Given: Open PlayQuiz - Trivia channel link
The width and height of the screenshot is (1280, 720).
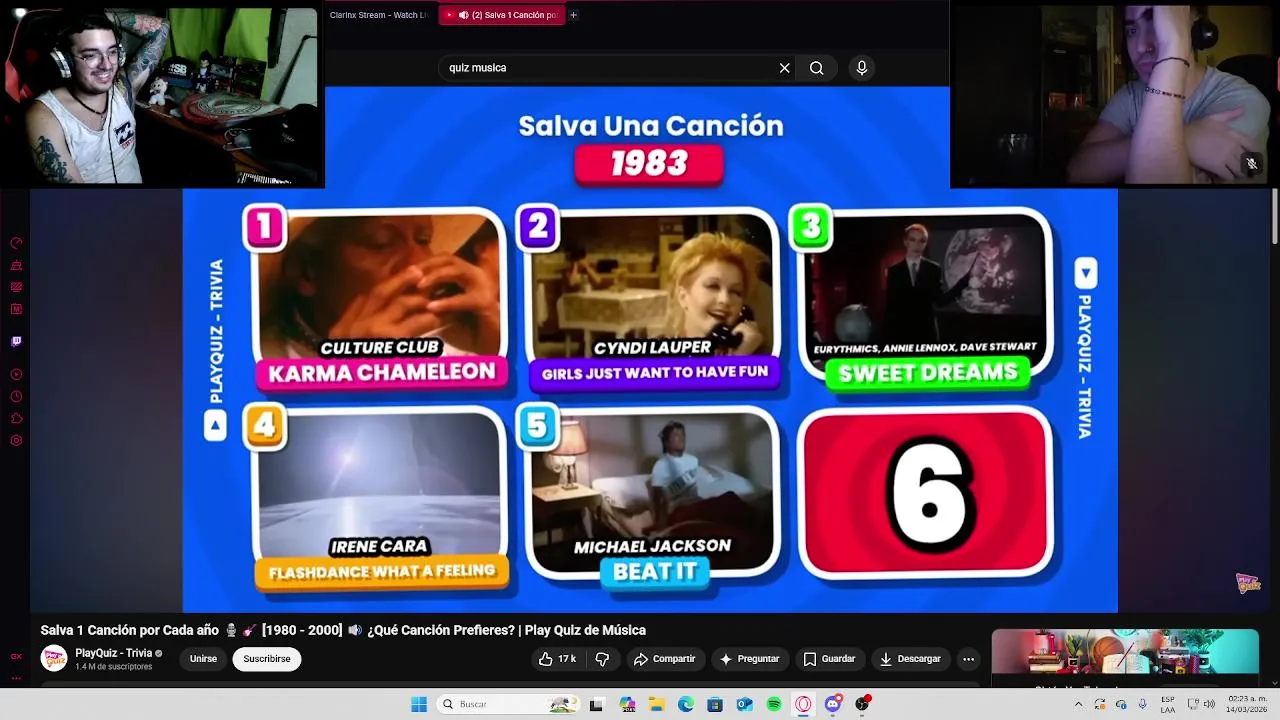Looking at the screenshot, I should pyautogui.click(x=113, y=653).
